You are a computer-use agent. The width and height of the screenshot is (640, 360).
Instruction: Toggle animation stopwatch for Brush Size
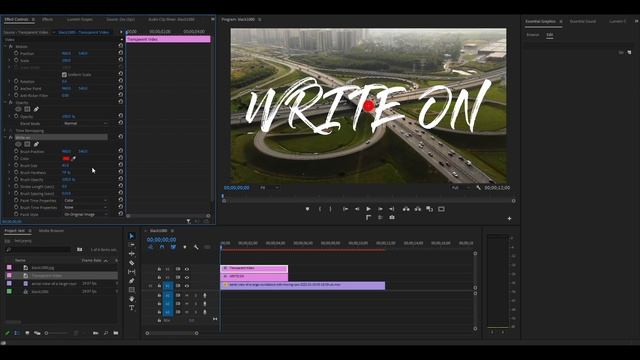pyautogui.click(x=16, y=165)
